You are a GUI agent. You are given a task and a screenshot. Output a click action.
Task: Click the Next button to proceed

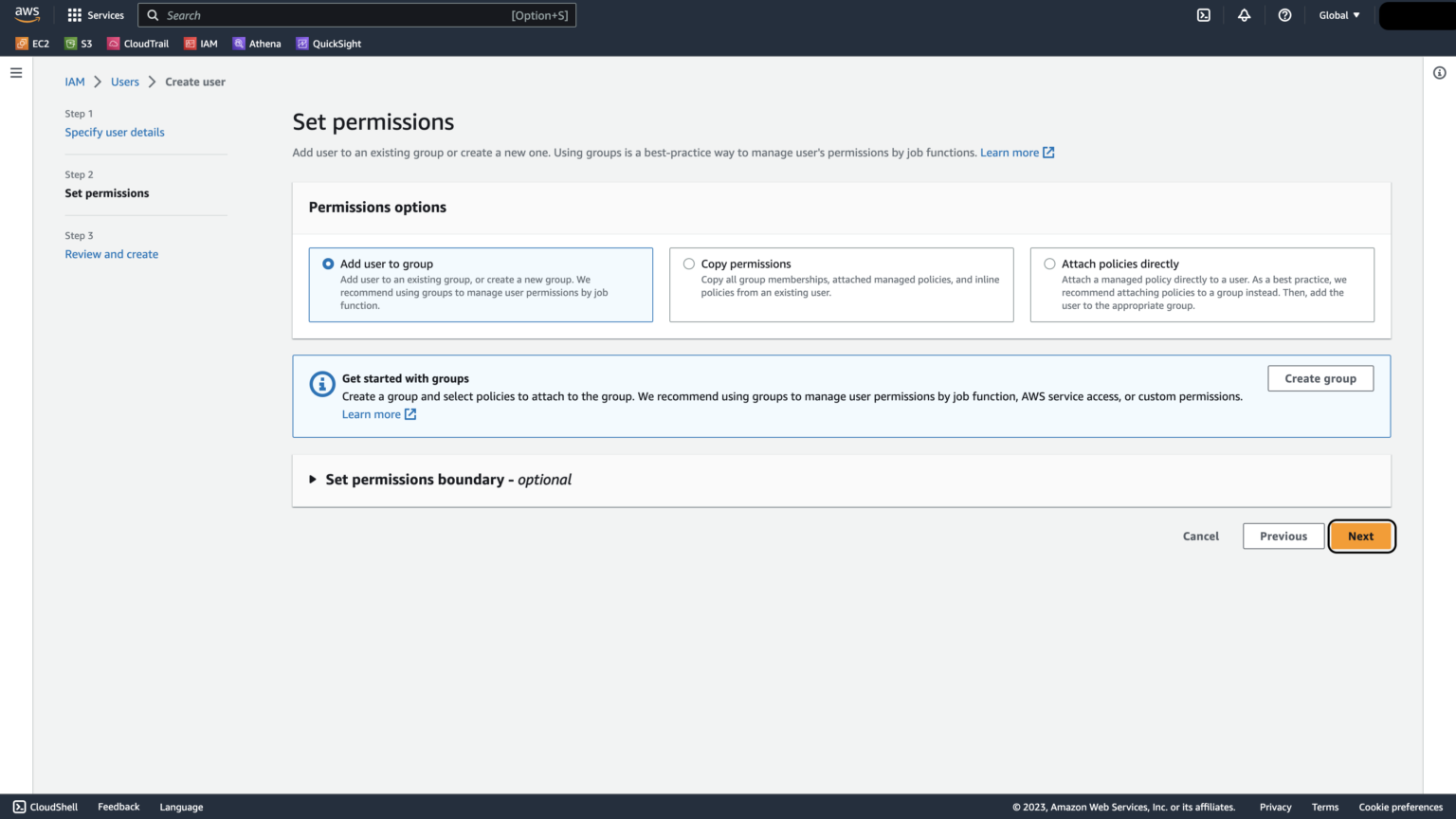coord(1361,536)
